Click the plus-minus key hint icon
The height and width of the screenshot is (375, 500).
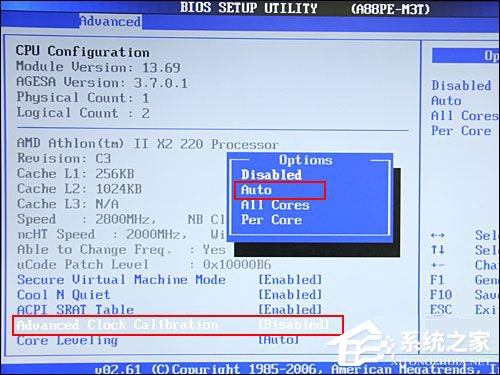click(437, 265)
